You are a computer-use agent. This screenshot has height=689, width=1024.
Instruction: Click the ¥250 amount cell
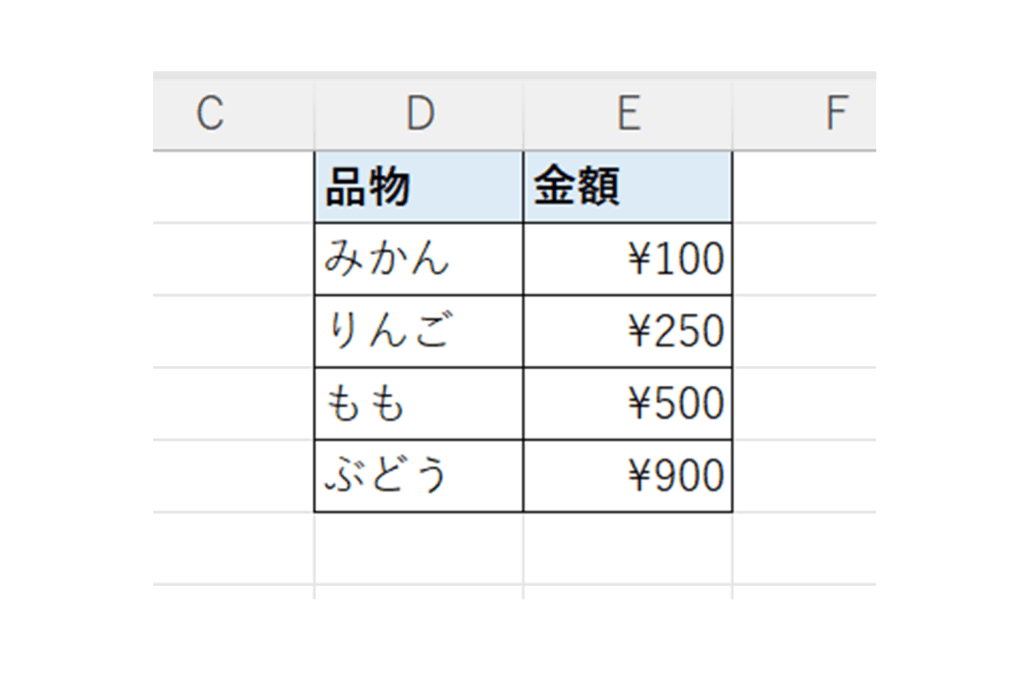(627, 331)
